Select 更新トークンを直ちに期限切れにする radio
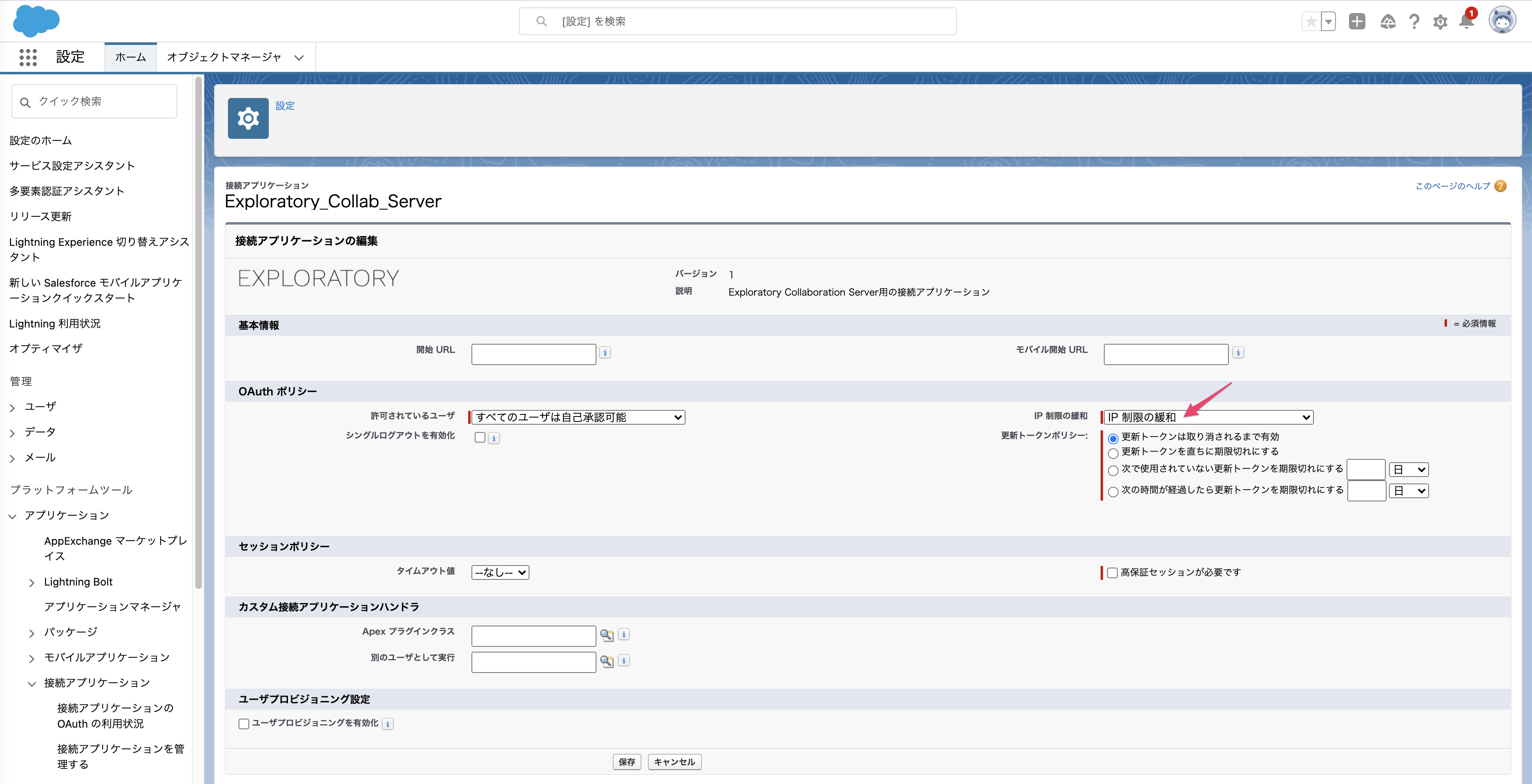1532x784 pixels. pyautogui.click(x=1113, y=453)
